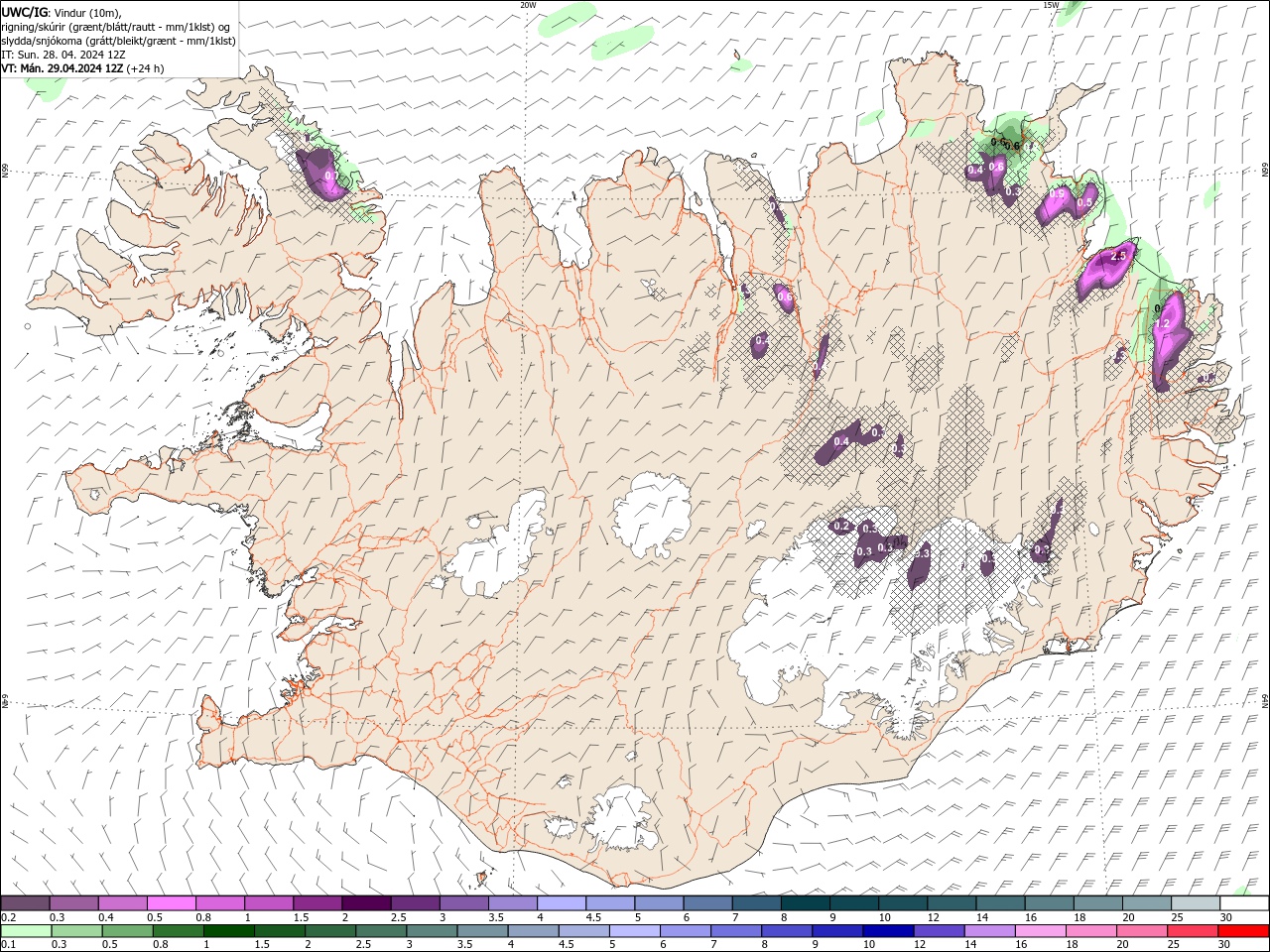
Task: Select the lavender 4 swatch in top scale
Action: pyautogui.click(x=562, y=903)
